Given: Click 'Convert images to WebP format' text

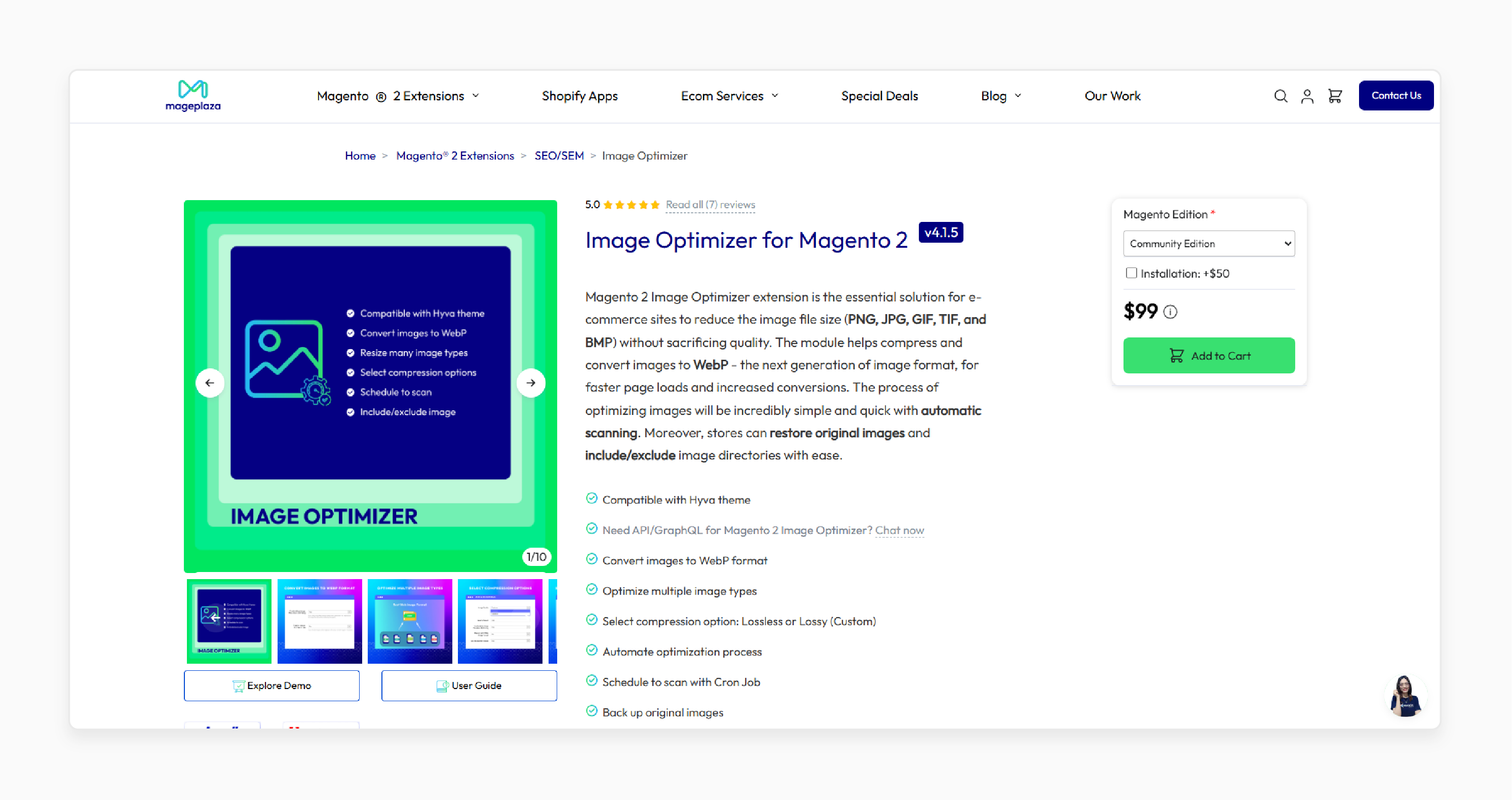Looking at the screenshot, I should [x=685, y=560].
